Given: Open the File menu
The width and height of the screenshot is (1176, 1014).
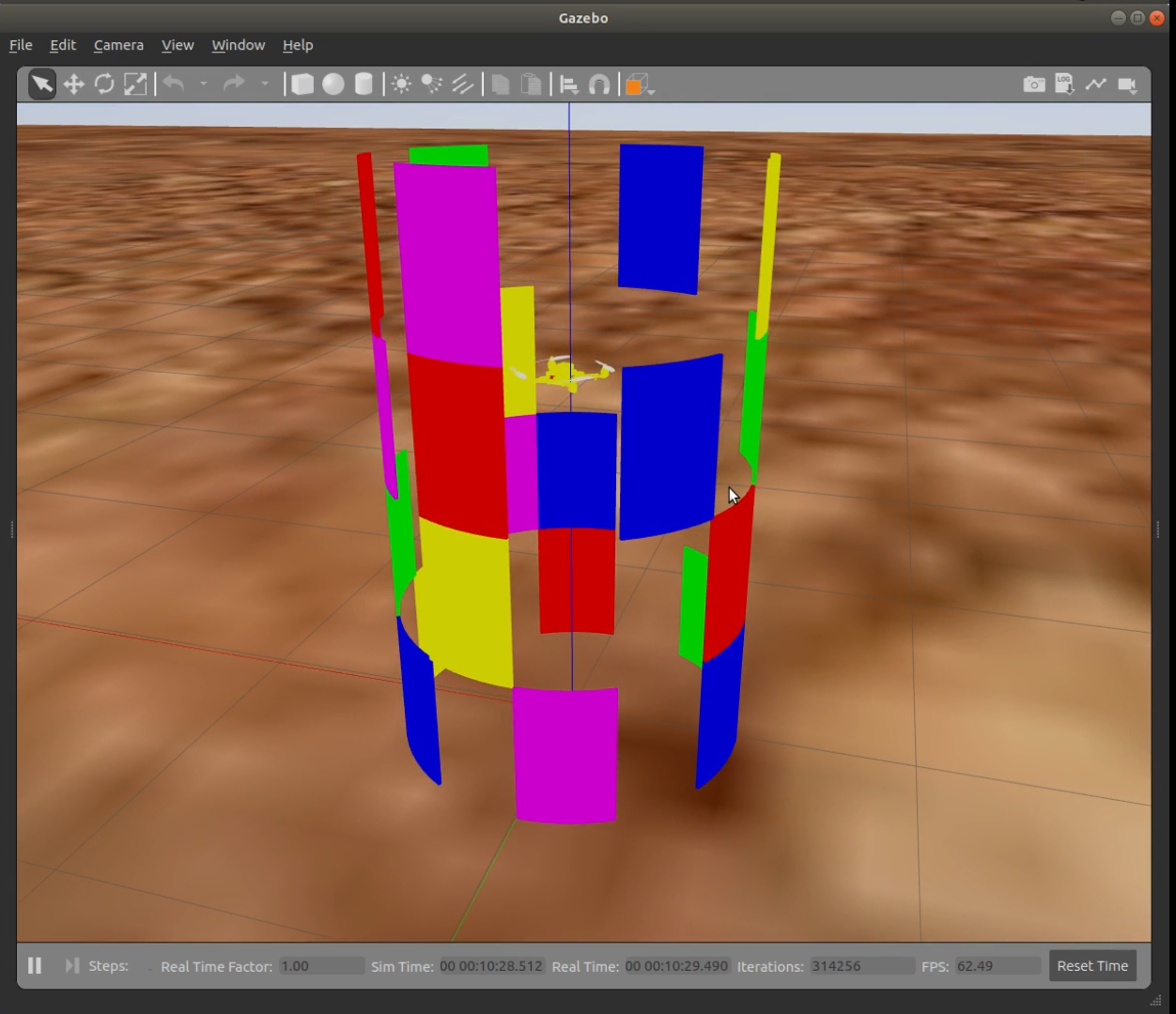Looking at the screenshot, I should pyautogui.click(x=21, y=45).
